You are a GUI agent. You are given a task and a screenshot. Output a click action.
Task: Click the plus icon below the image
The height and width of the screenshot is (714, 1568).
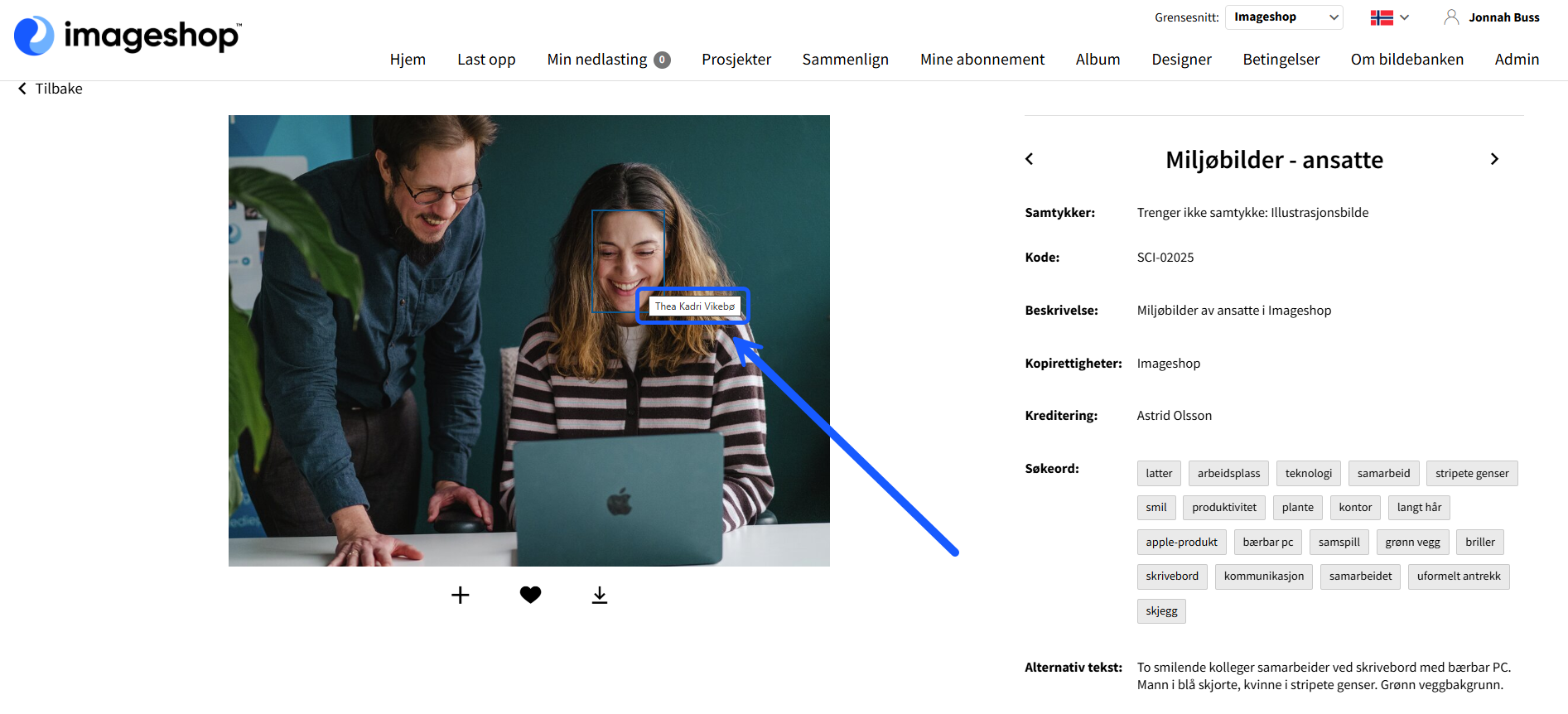point(461,595)
